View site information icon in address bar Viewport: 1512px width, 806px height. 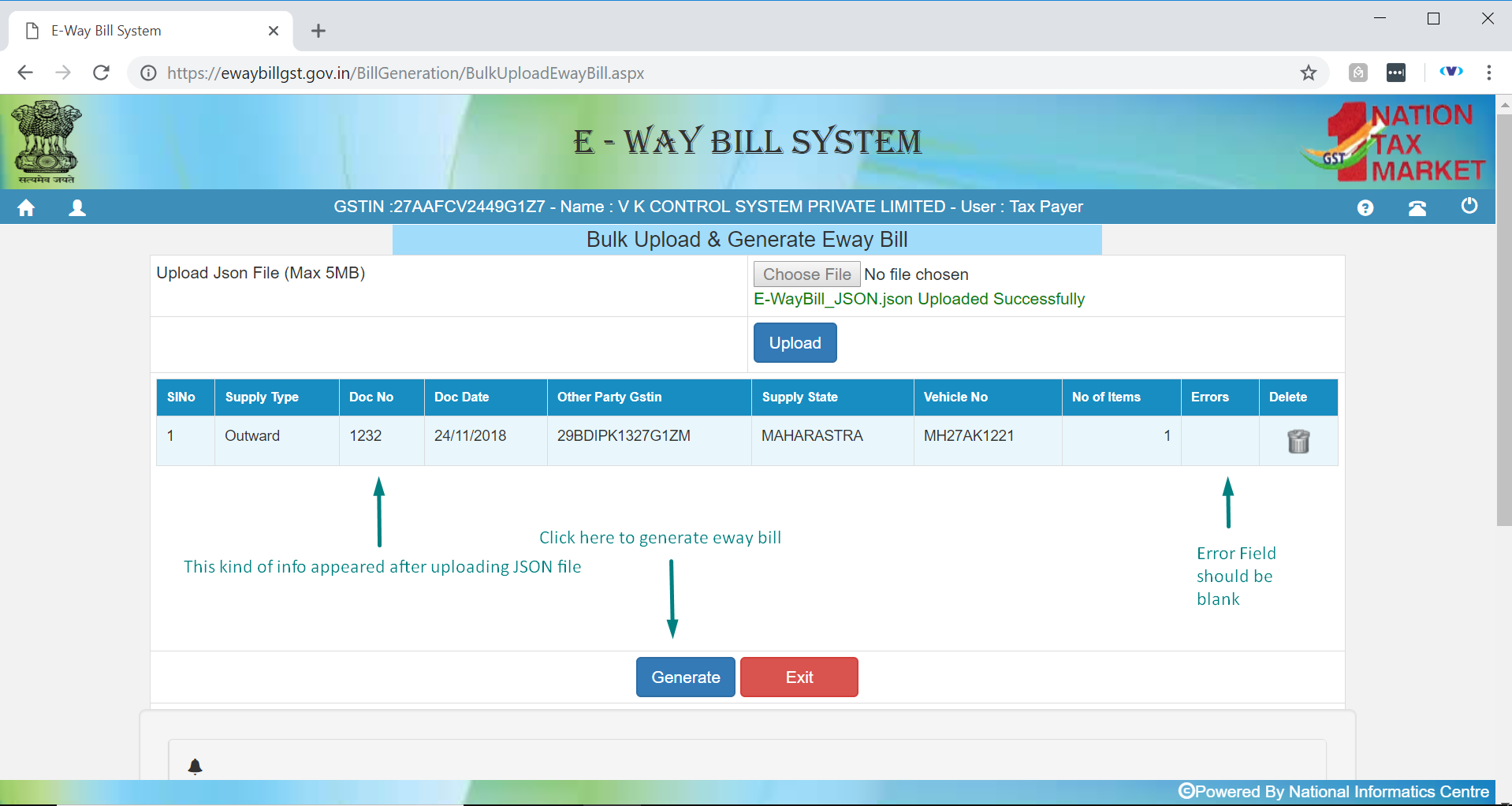(148, 73)
